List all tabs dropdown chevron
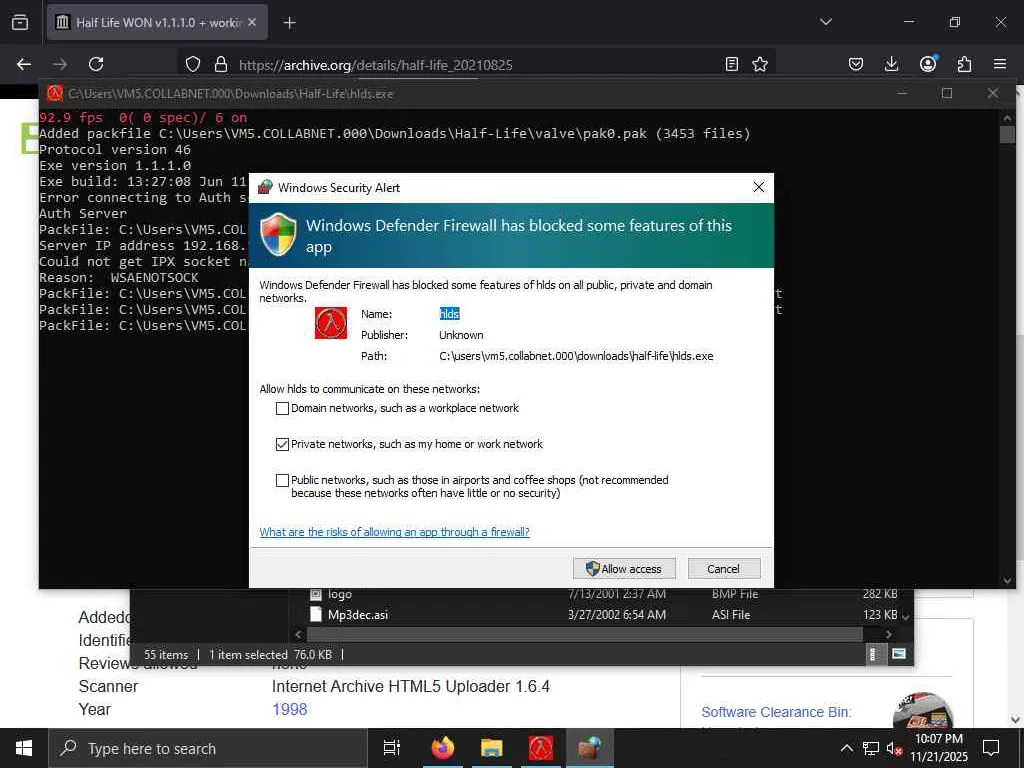This screenshot has height=768, width=1024. [825, 22]
